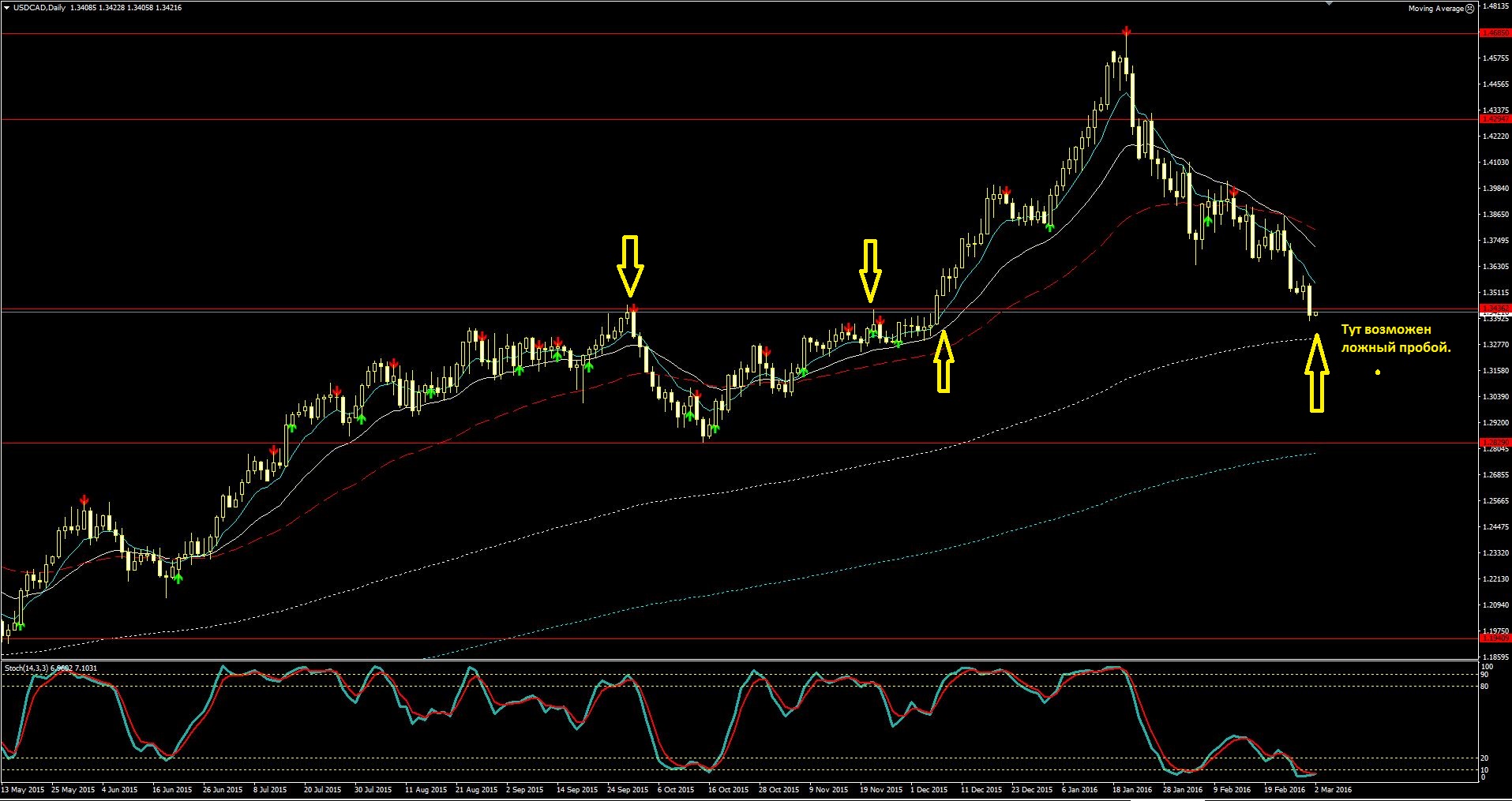Viewport: 1512px width, 801px height.
Task: Click the '1 Dec 2015' date on time axis
Action: 929,790
